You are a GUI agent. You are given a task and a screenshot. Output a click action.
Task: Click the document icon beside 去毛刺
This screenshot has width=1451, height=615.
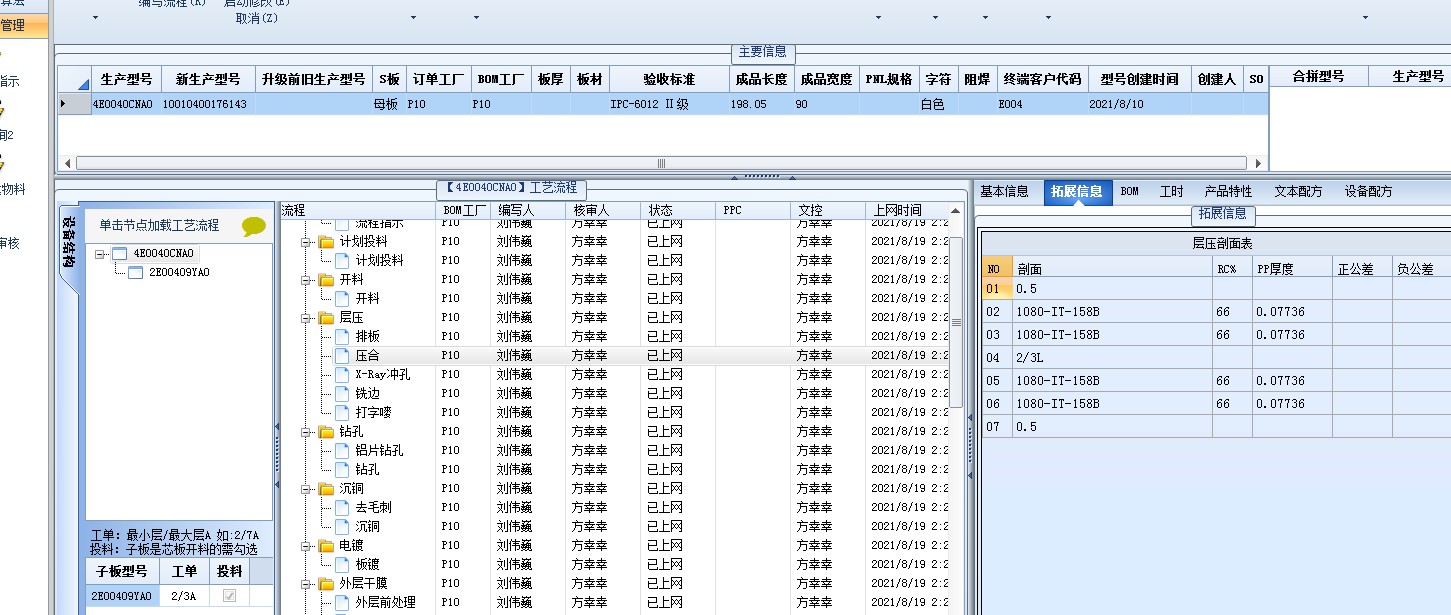point(342,508)
